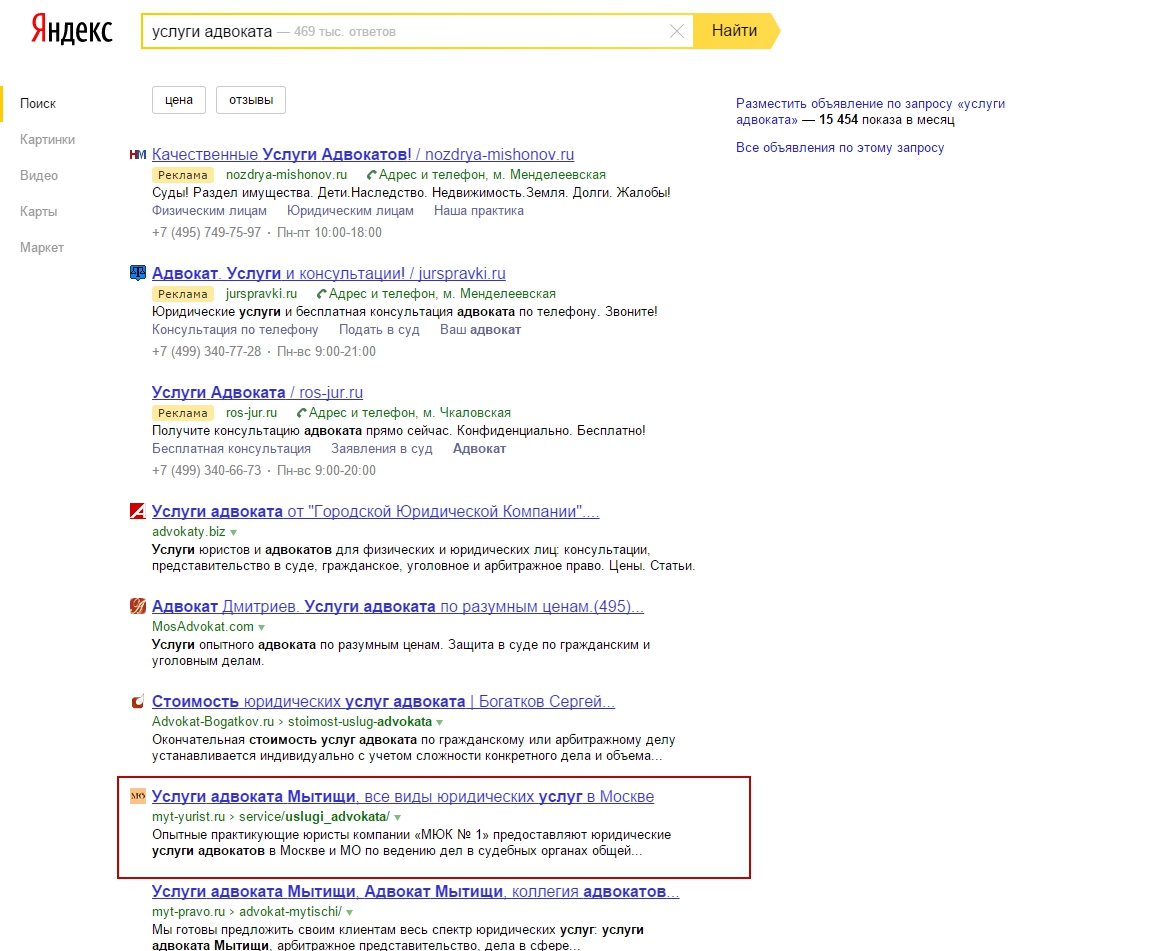Click myt-yurist.ru domain link
This screenshot has height=951, width=1155.
[189, 817]
